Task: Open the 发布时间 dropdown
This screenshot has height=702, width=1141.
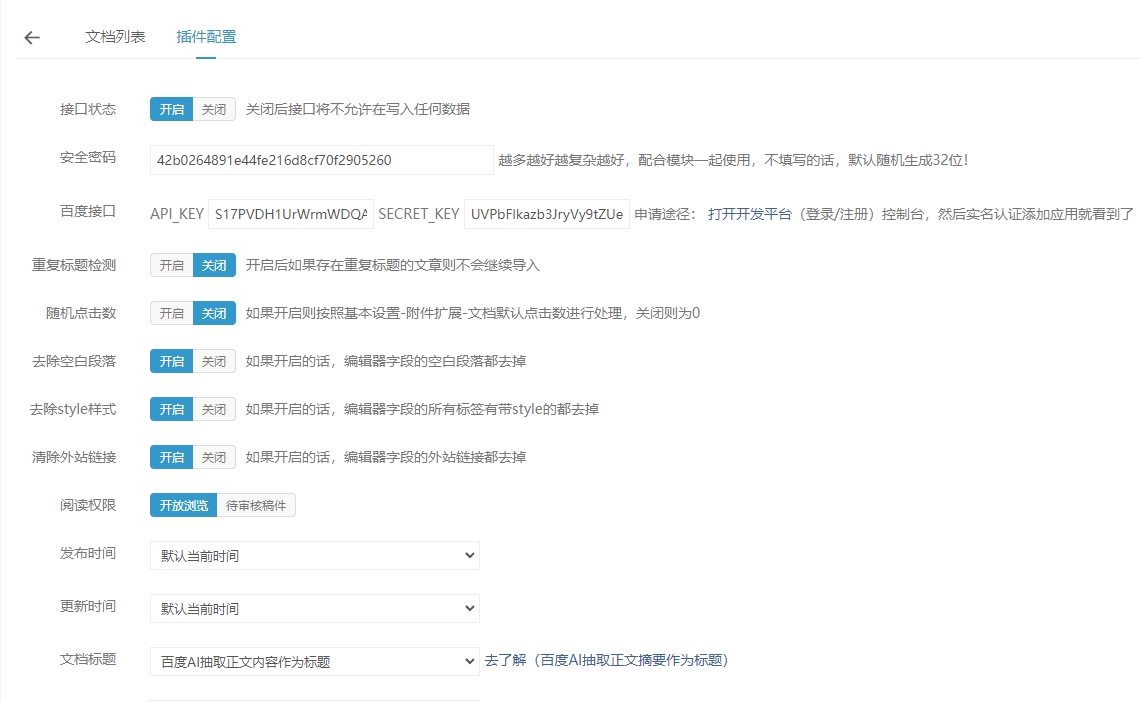Action: (x=314, y=556)
